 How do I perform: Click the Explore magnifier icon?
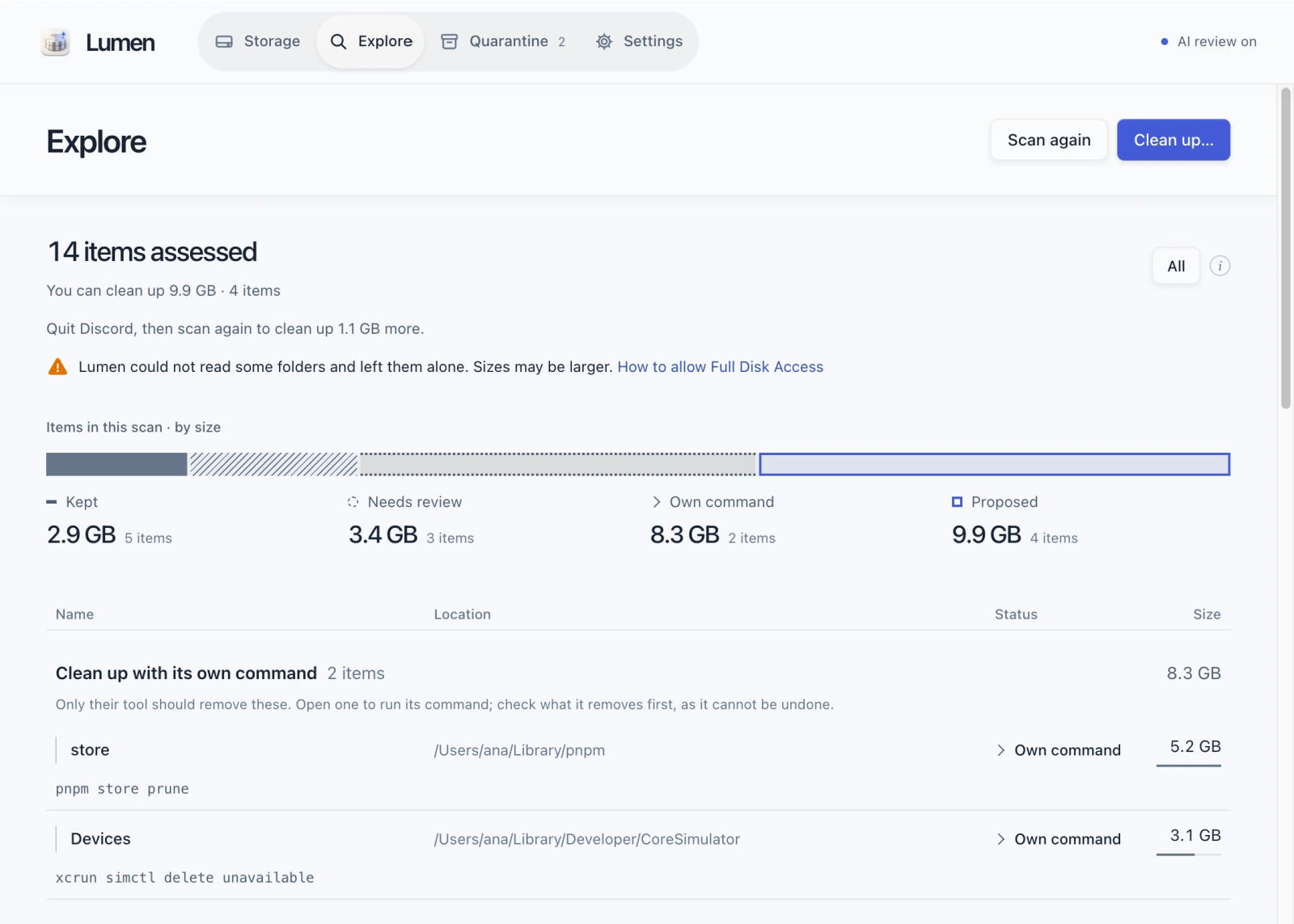click(x=339, y=41)
